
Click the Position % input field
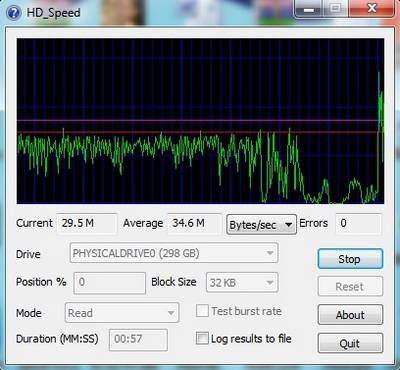(x=109, y=283)
